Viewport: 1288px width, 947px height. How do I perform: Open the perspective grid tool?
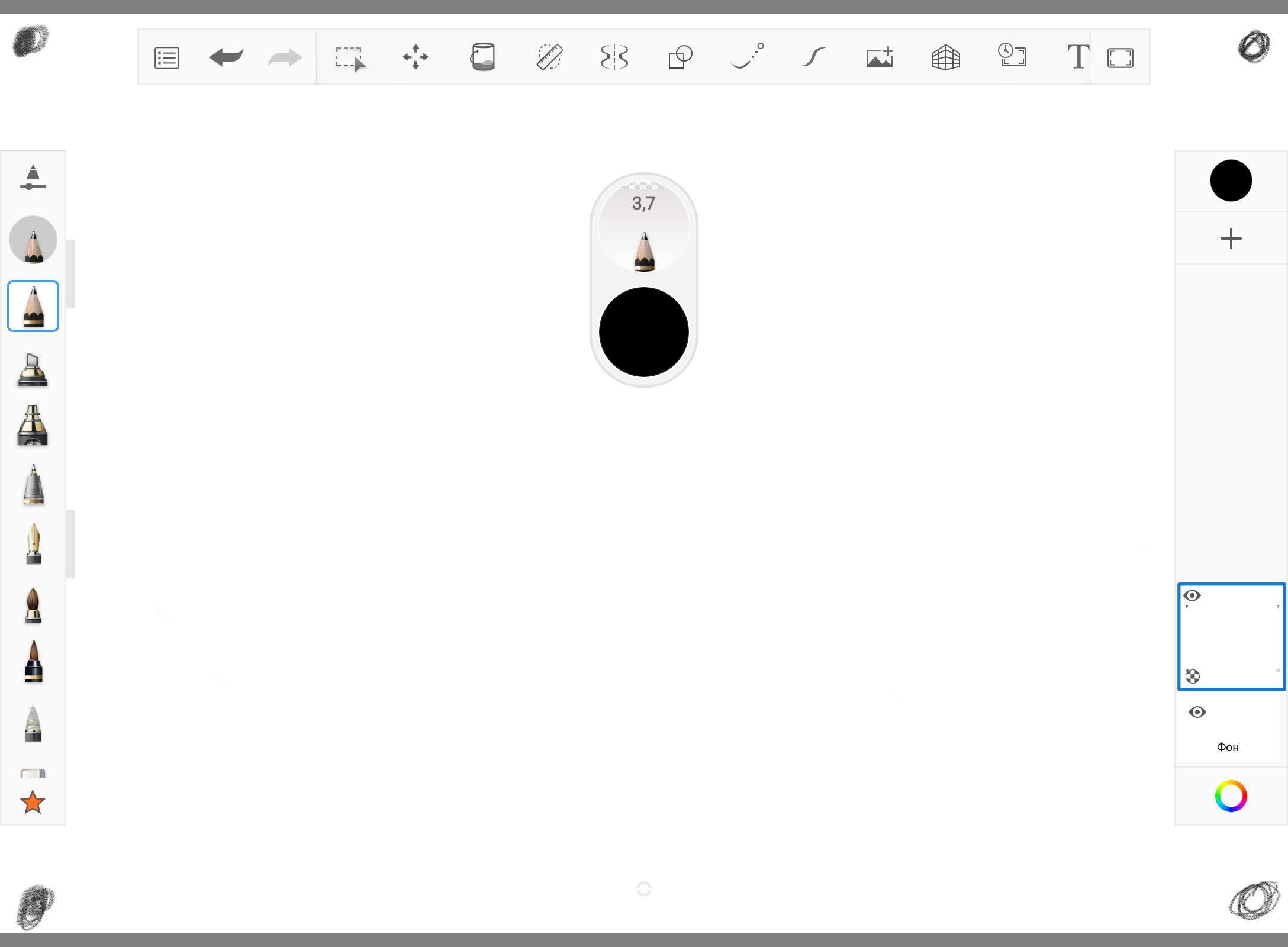945,57
